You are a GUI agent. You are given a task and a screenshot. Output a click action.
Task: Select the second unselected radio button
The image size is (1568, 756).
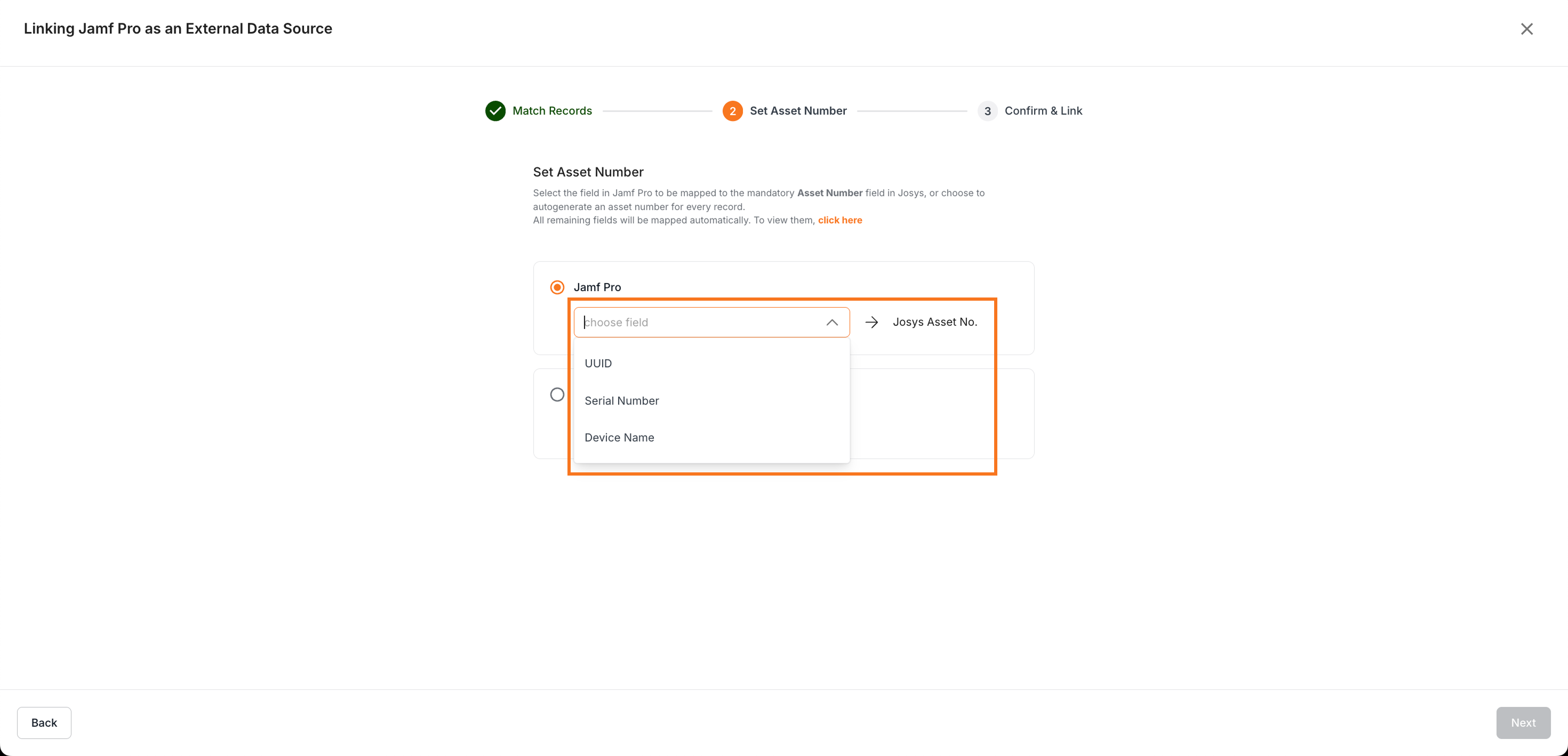point(556,395)
